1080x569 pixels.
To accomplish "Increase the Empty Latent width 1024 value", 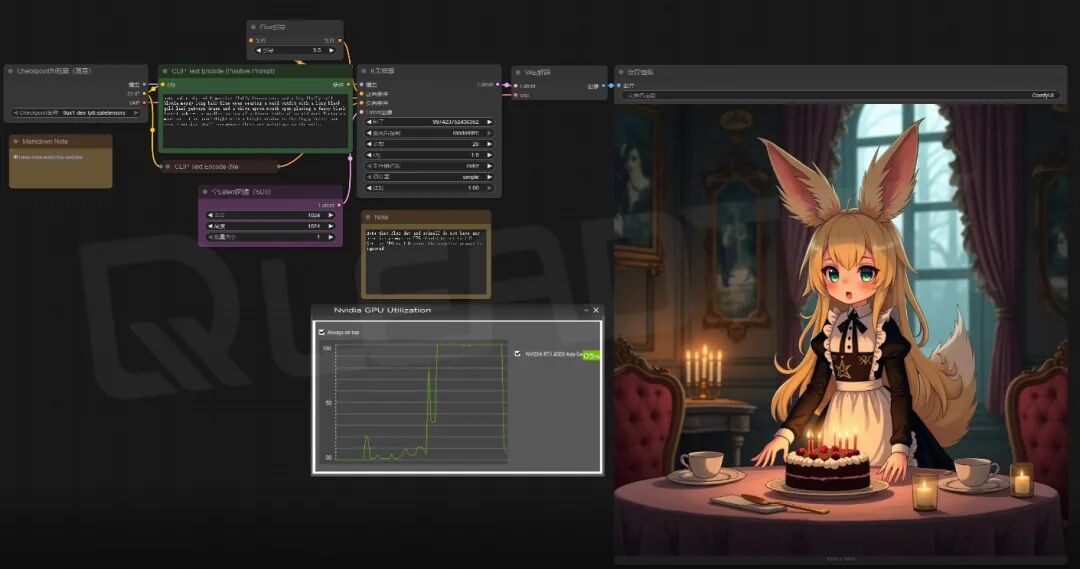I will [x=331, y=215].
